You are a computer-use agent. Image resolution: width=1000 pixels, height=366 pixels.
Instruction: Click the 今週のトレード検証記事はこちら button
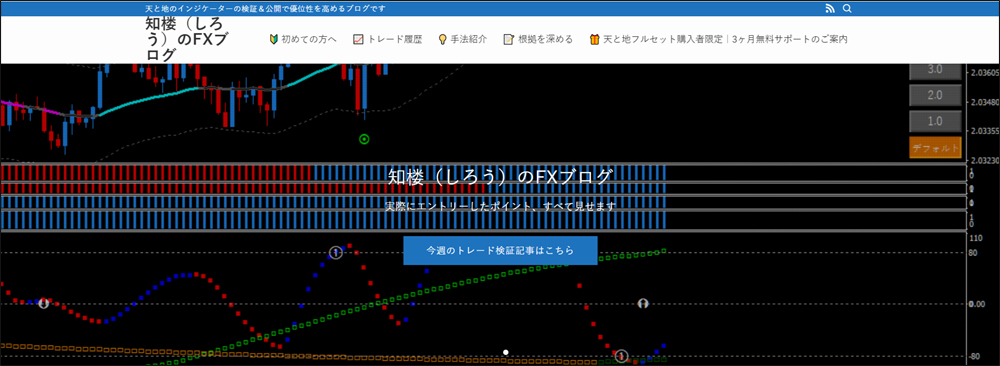[500, 251]
